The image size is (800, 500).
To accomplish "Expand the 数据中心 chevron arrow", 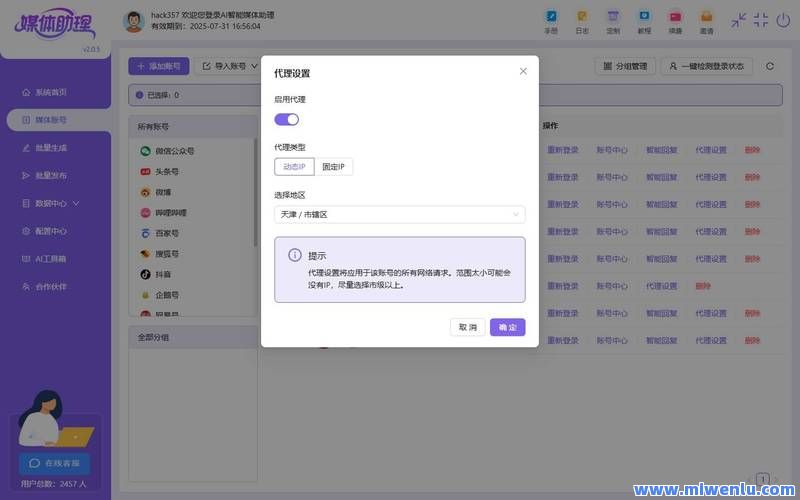I will coord(76,203).
